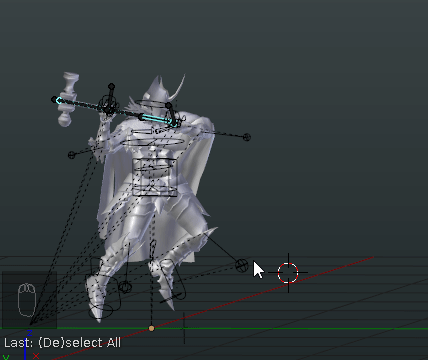
Task: Select the elbow pole target right of the shoulder
Action: (x=247, y=137)
